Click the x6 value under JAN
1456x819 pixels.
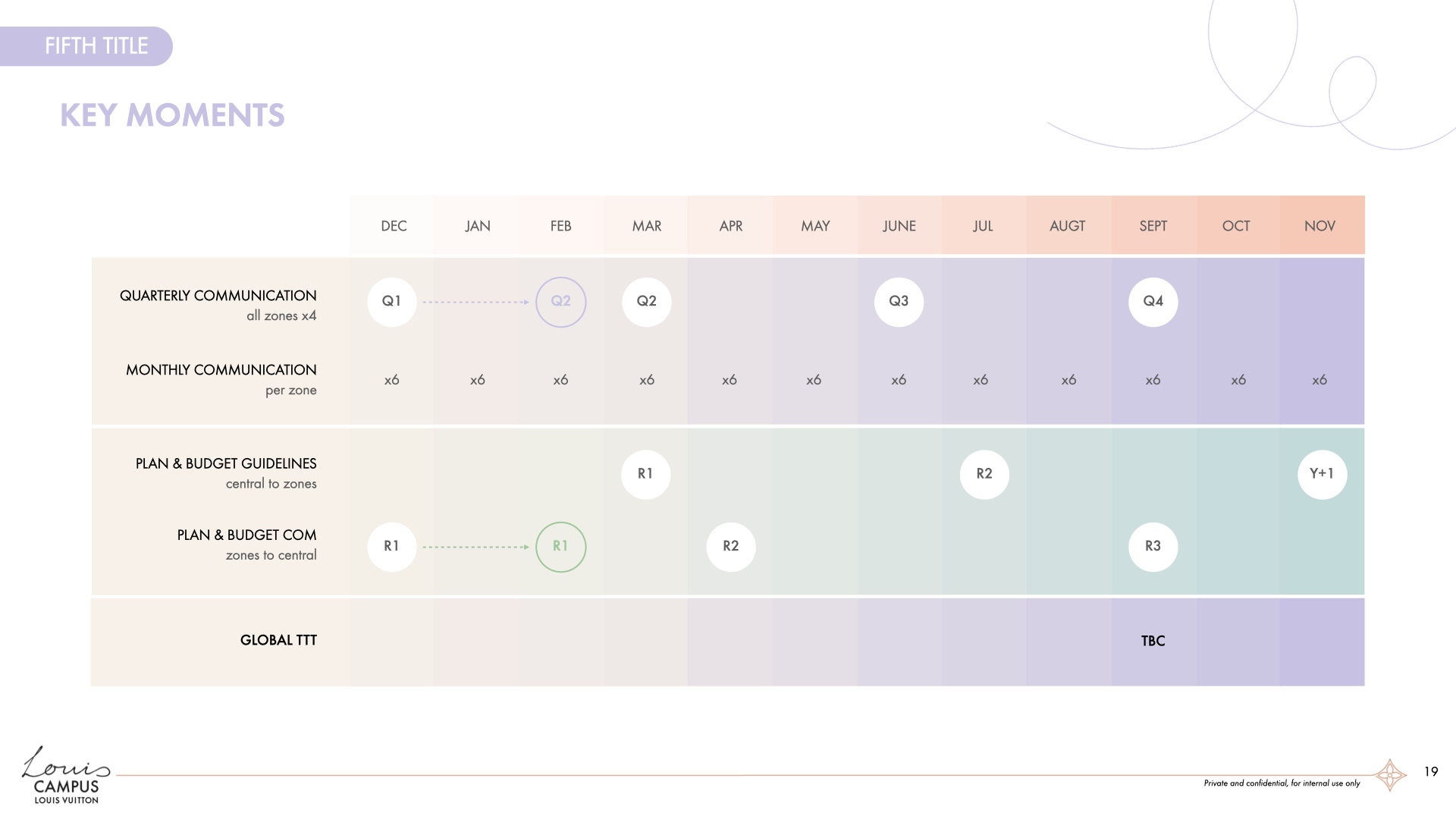tap(477, 380)
